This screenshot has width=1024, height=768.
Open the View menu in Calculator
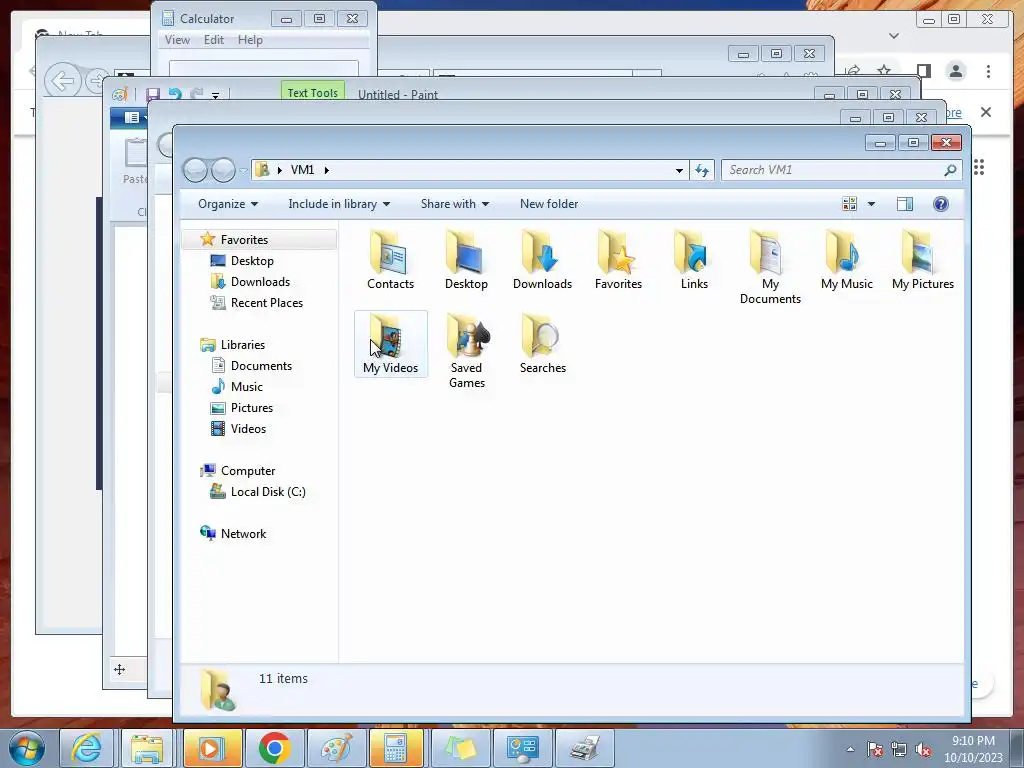[177, 40]
